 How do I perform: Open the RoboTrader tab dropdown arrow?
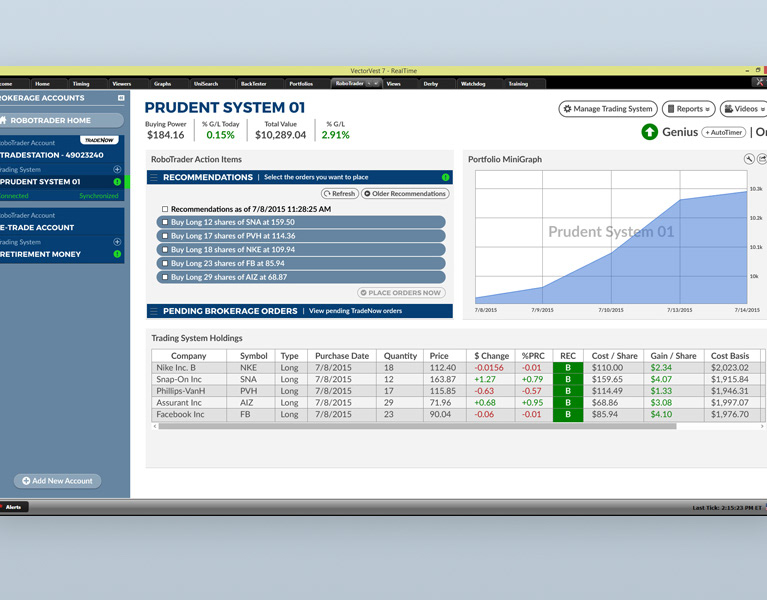376,84
